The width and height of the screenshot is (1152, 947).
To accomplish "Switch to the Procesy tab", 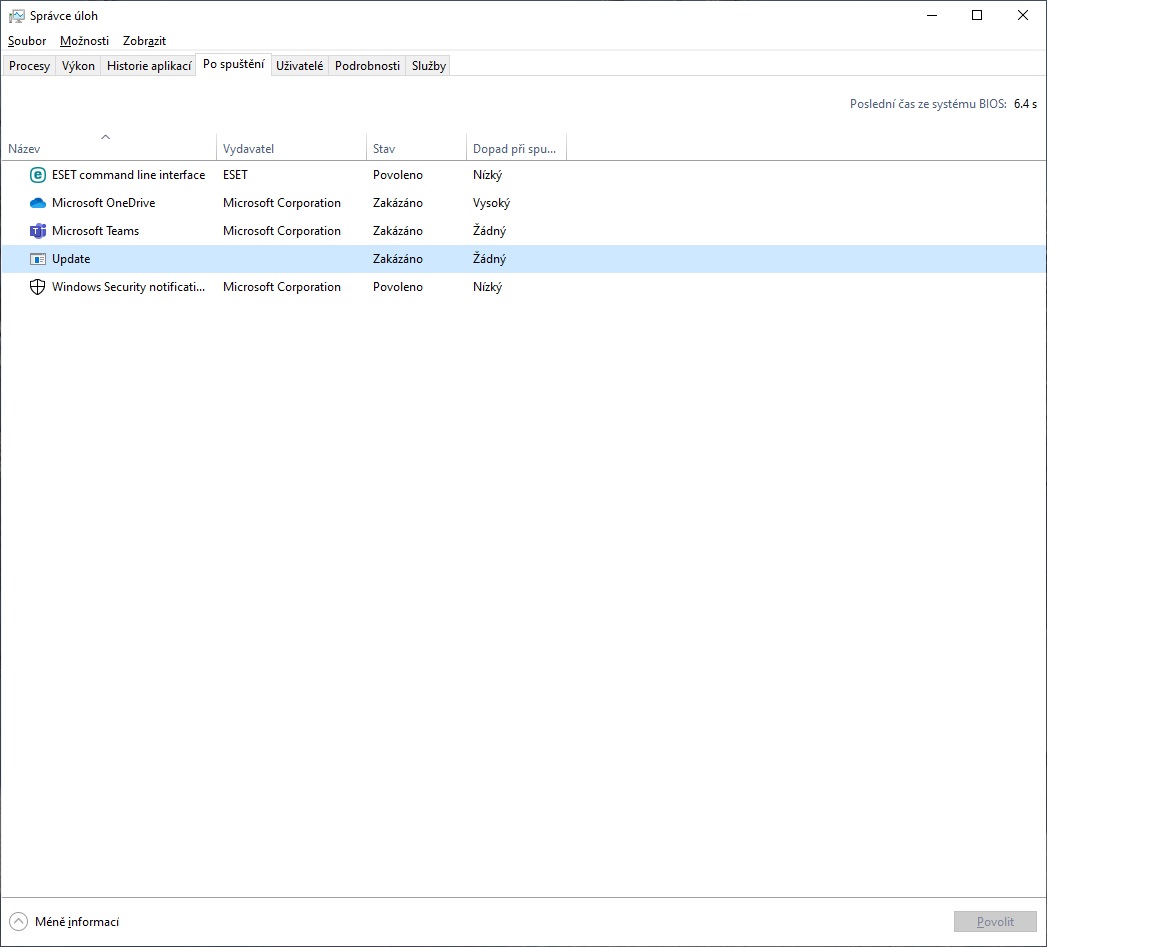I will tap(29, 65).
